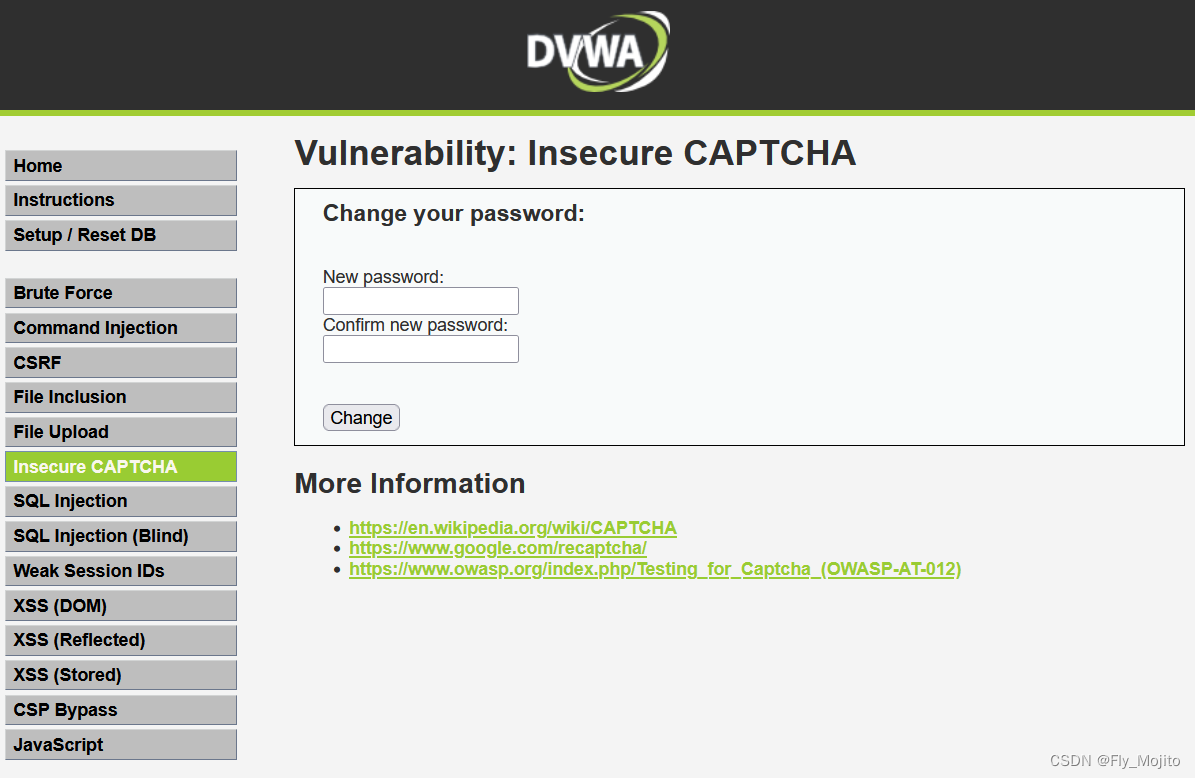This screenshot has height=778, width=1195.
Task: Open the Home page from sidebar
Action: pyautogui.click(x=120, y=165)
